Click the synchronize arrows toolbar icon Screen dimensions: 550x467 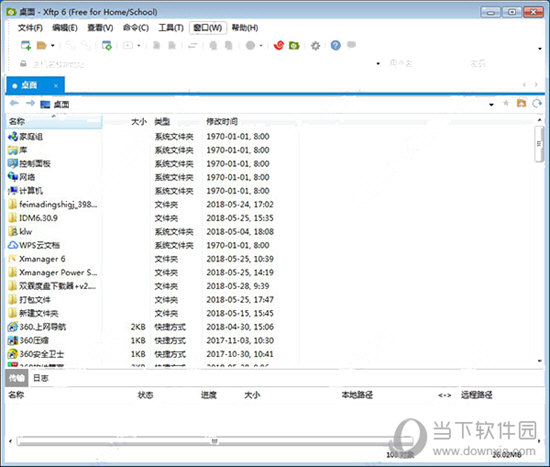coord(193,46)
